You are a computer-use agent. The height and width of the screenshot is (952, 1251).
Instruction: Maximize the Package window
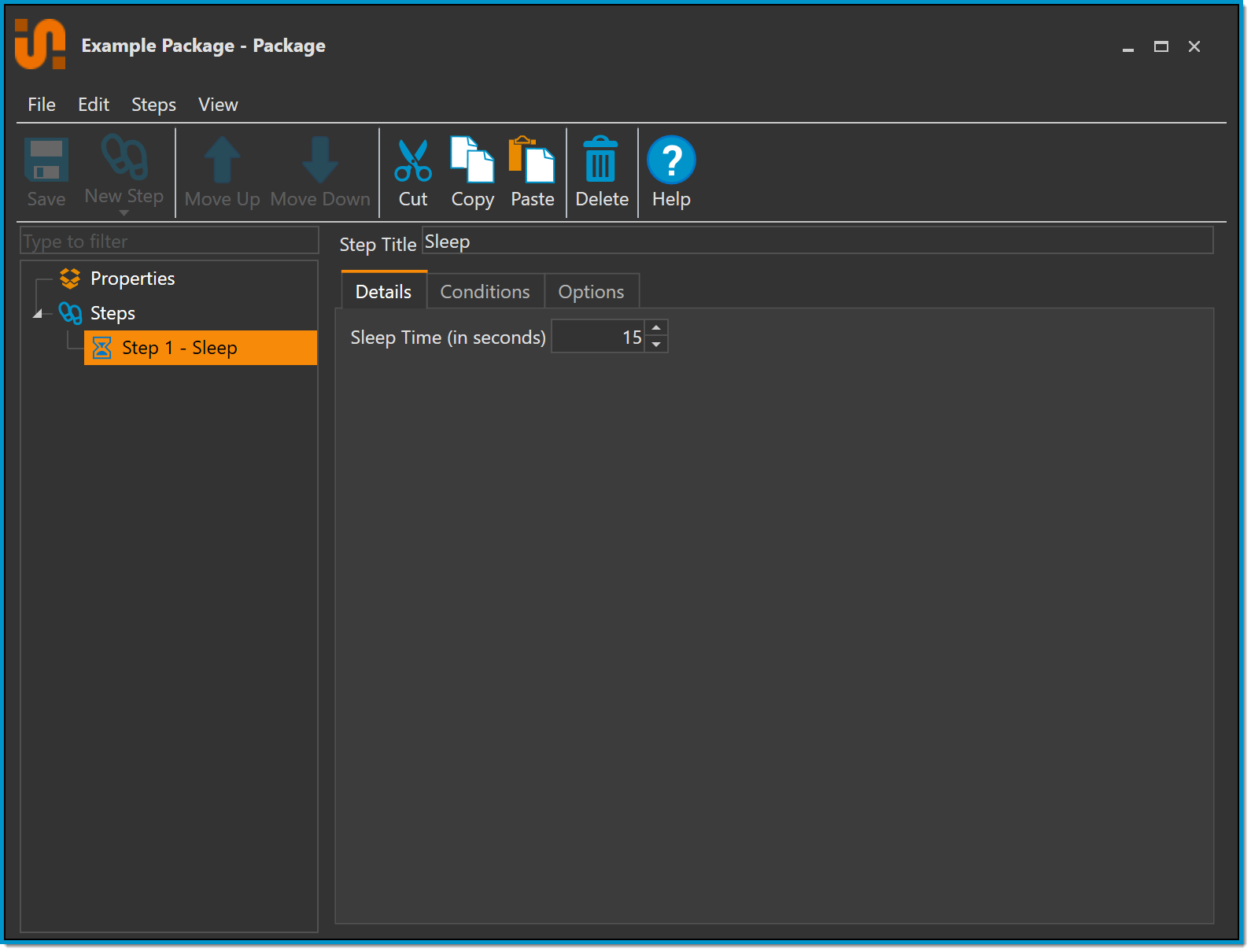(1161, 47)
